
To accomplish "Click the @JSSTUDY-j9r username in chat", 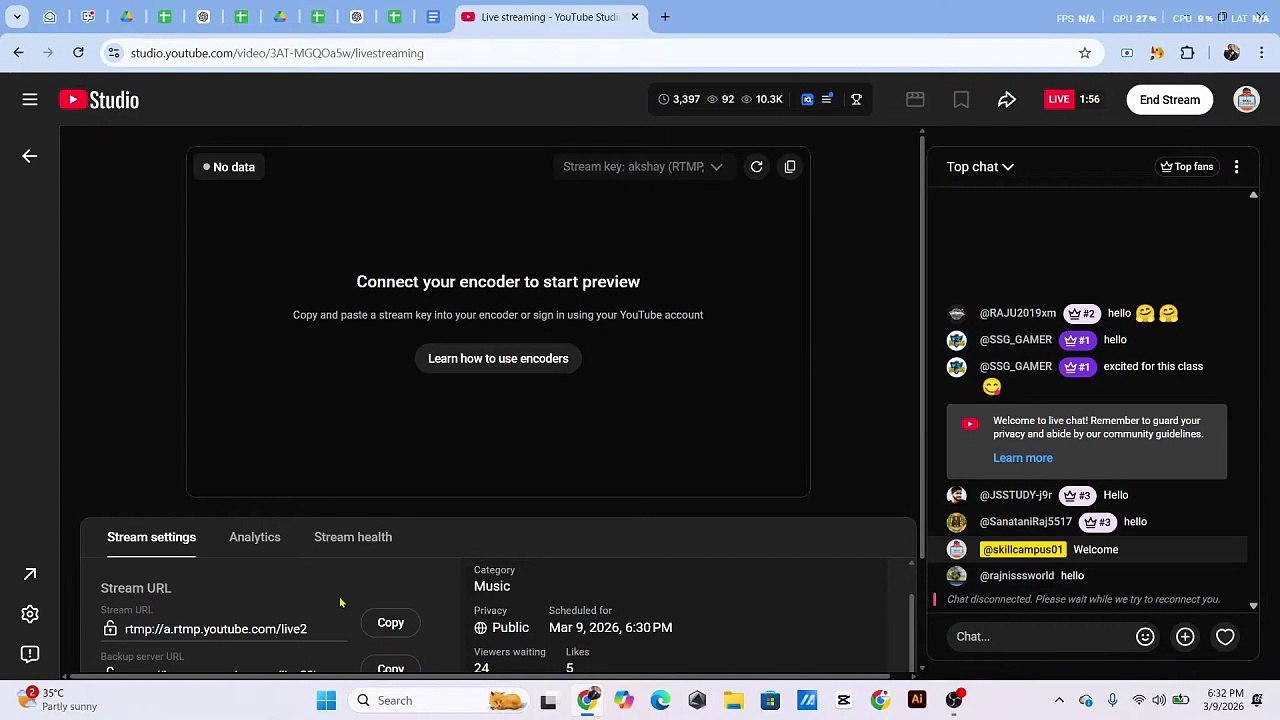I will pos(1016,495).
